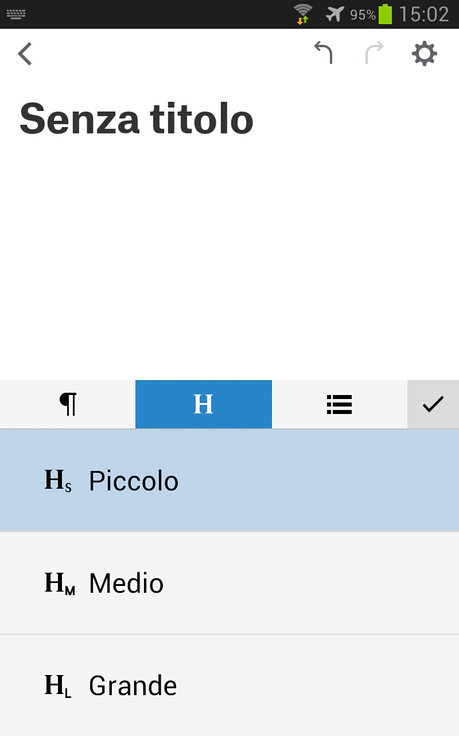Select the heading H tab
The width and height of the screenshot is (459, 736).
(204, 404)
